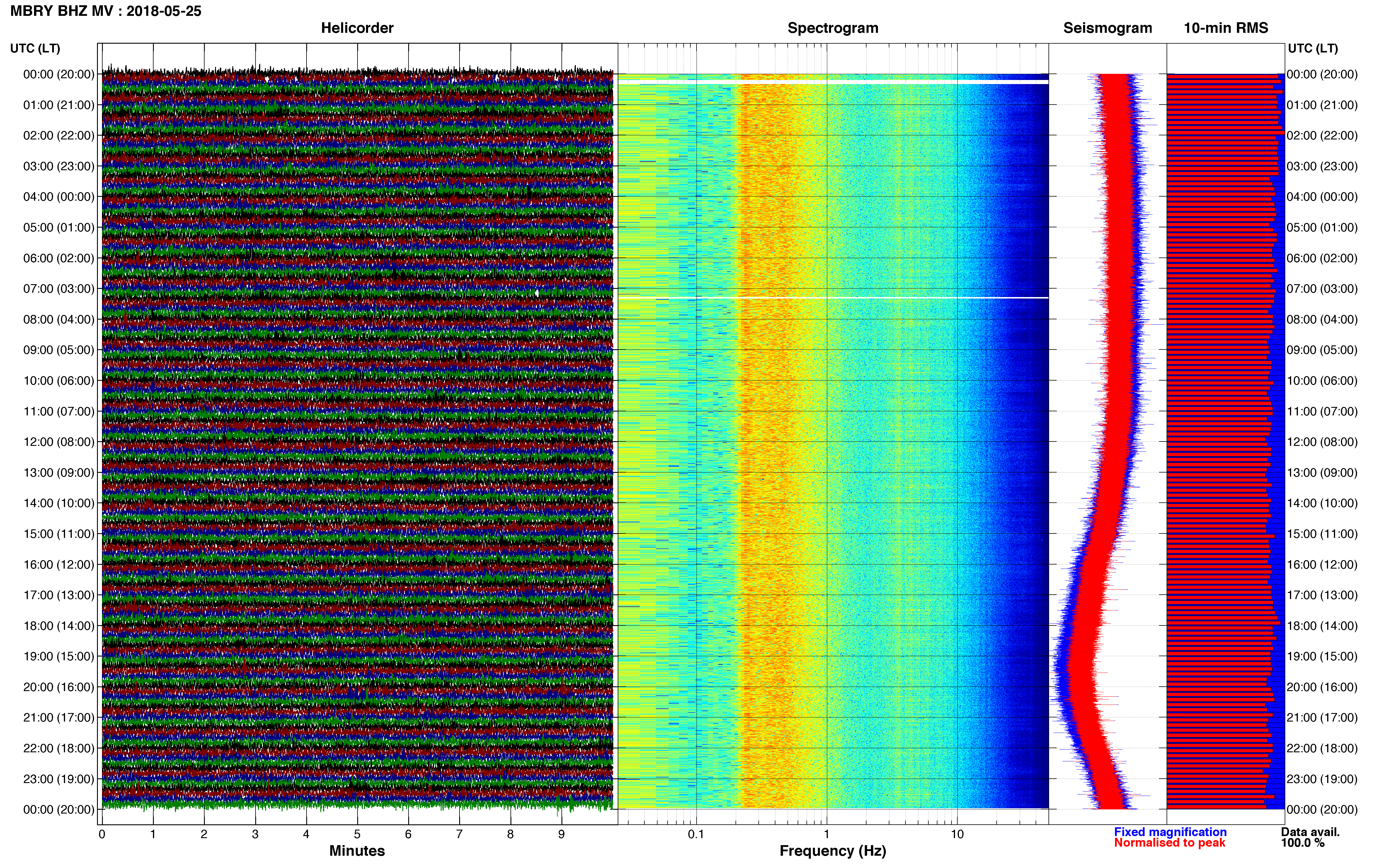Click minute tick label '5' under helicorder
This screenshot has height=868, width=1389.
[x=357, y=835]
